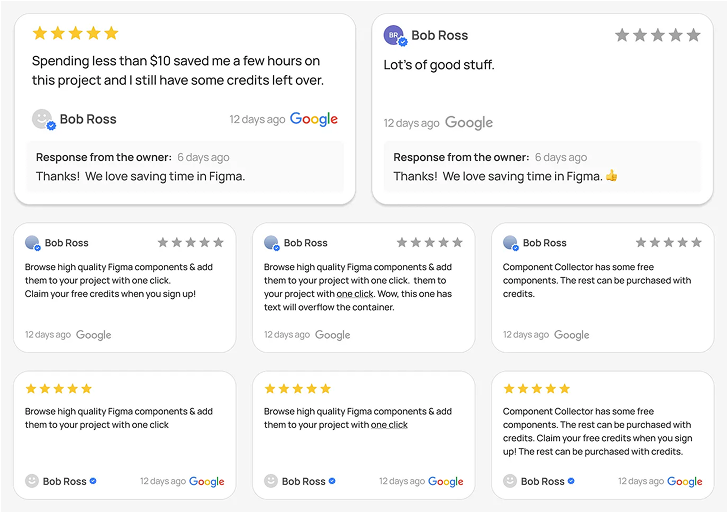Click Bob Ross name in "text will overflow" card

coord(306,243)
